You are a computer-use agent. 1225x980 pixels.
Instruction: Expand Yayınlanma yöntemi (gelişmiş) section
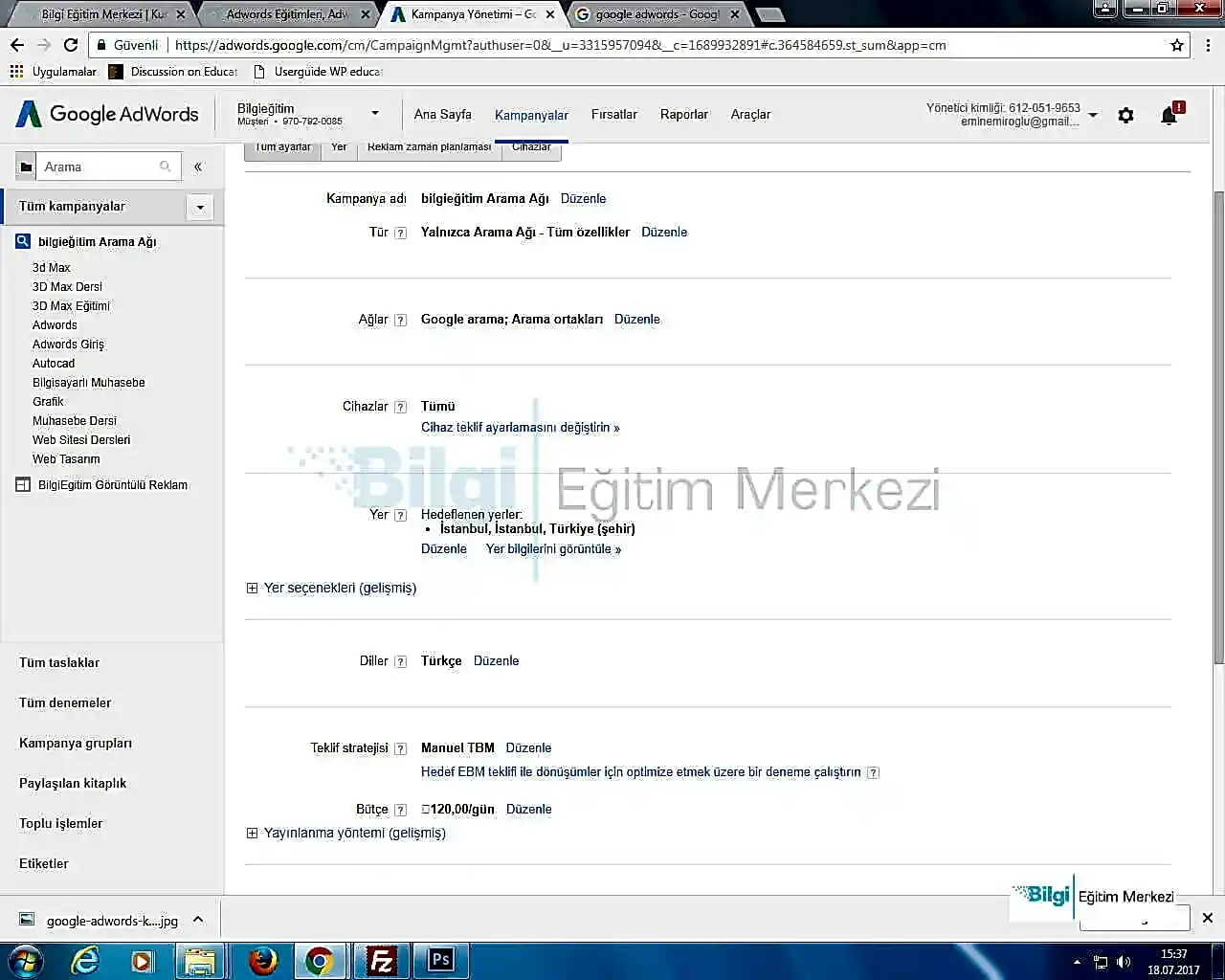coord(253,833)
